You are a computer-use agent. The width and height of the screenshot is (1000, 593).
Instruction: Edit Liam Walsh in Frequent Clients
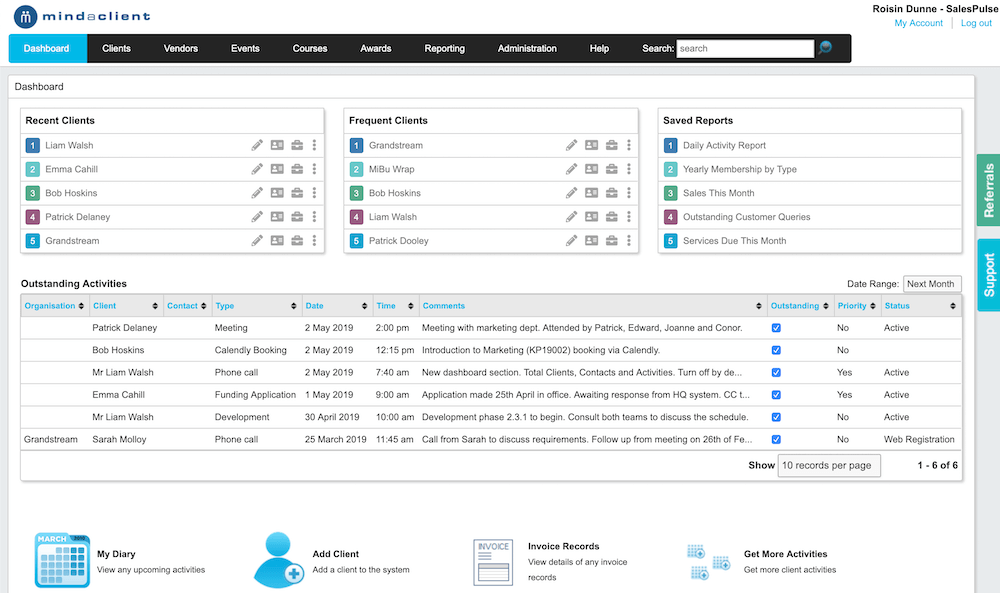tap(571, 217)
